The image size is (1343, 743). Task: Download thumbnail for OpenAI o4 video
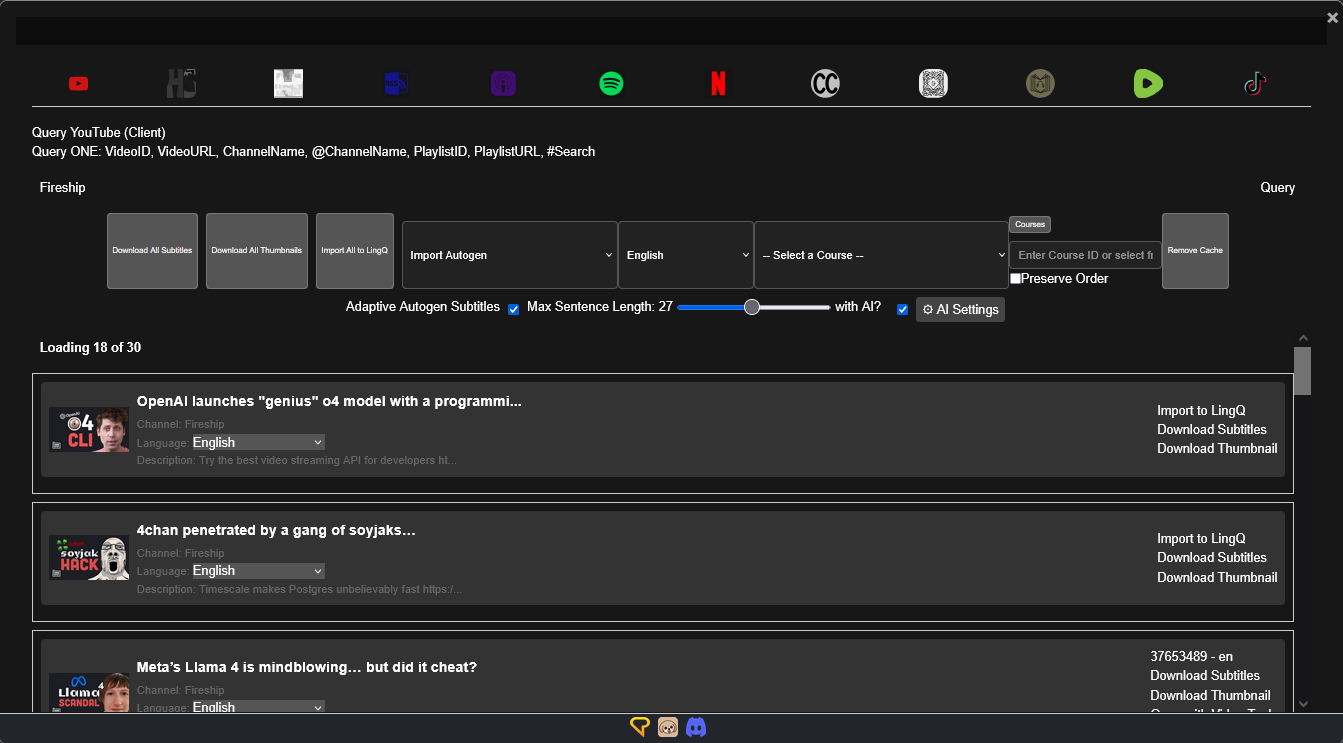[1217, 448]
